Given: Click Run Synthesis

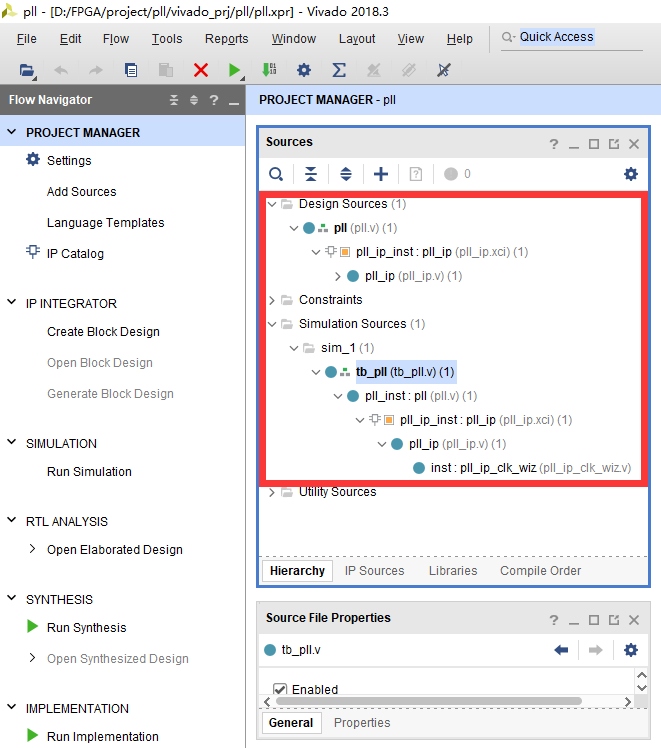Looking at the screenshot, I should 86,627.
